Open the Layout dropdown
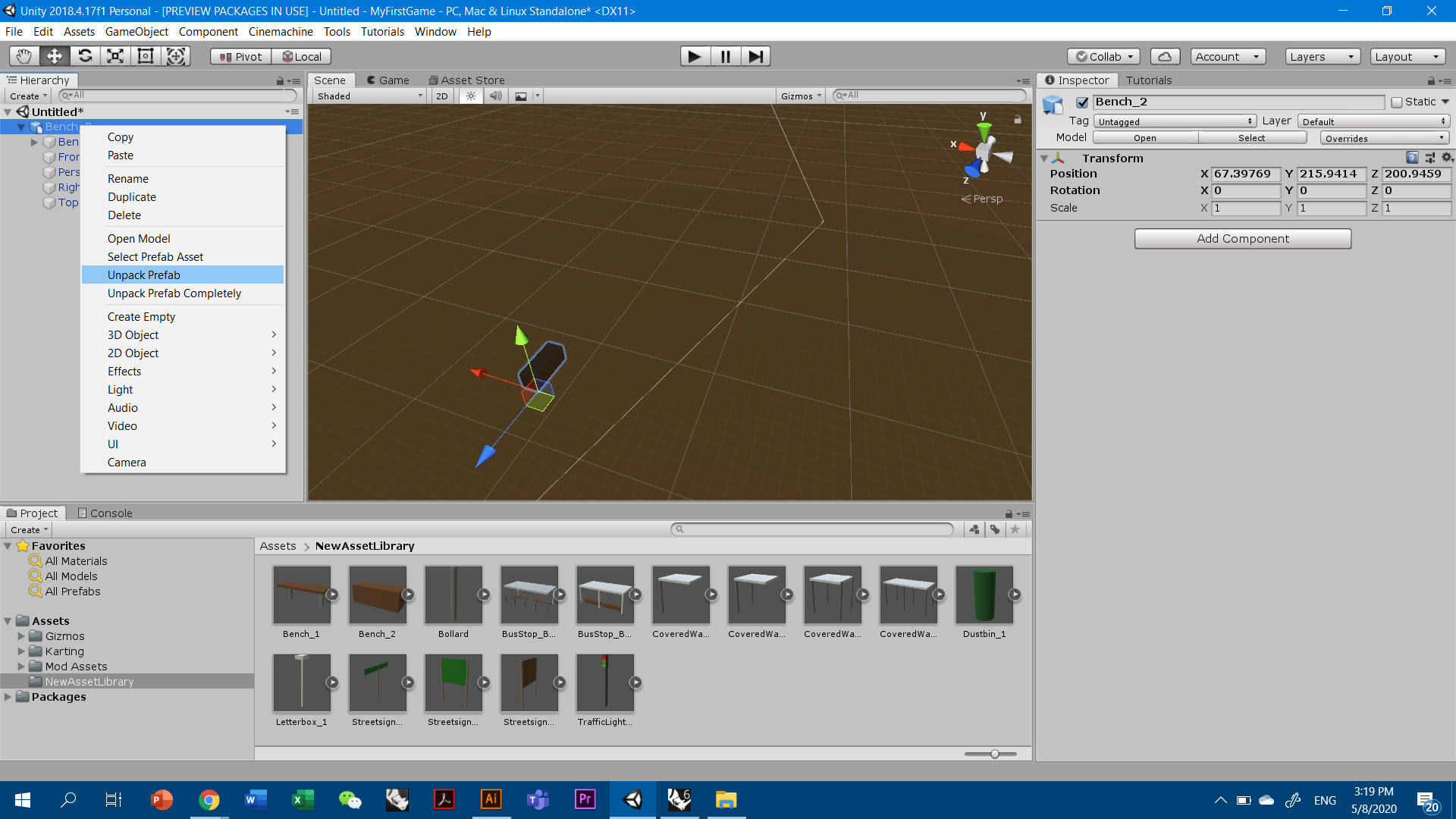Image resolution: width=1456 pixels, height=819 pixels. [x=1407, y=57]
